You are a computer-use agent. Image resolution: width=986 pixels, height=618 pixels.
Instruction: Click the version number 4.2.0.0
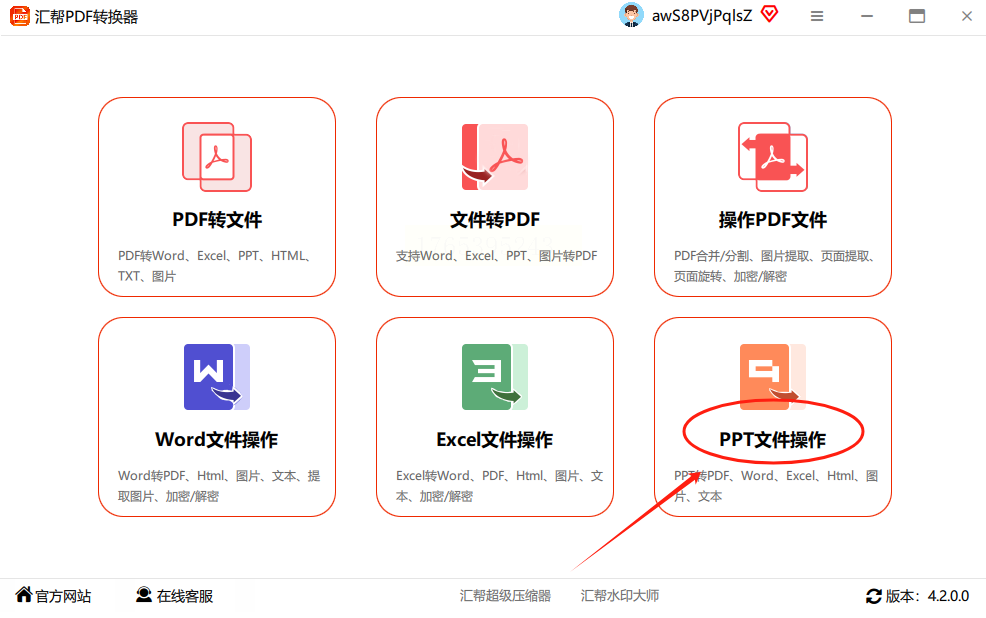948,596
